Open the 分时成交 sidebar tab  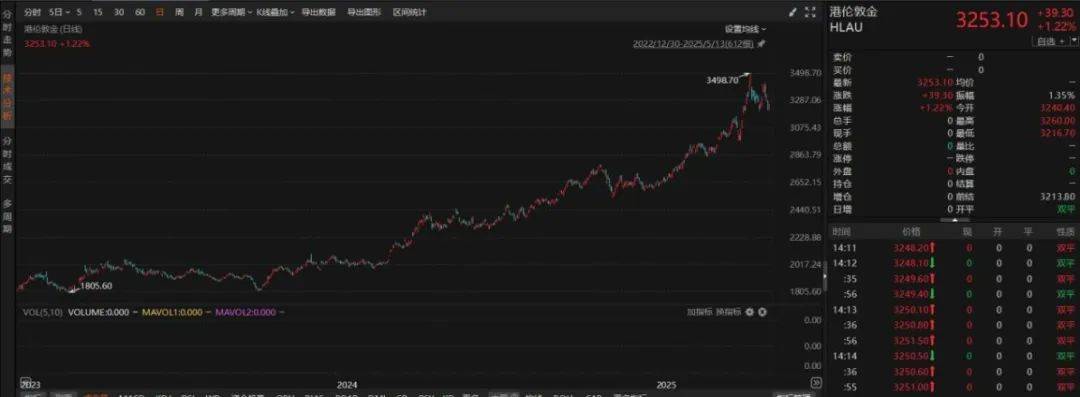tap(8, 159)
